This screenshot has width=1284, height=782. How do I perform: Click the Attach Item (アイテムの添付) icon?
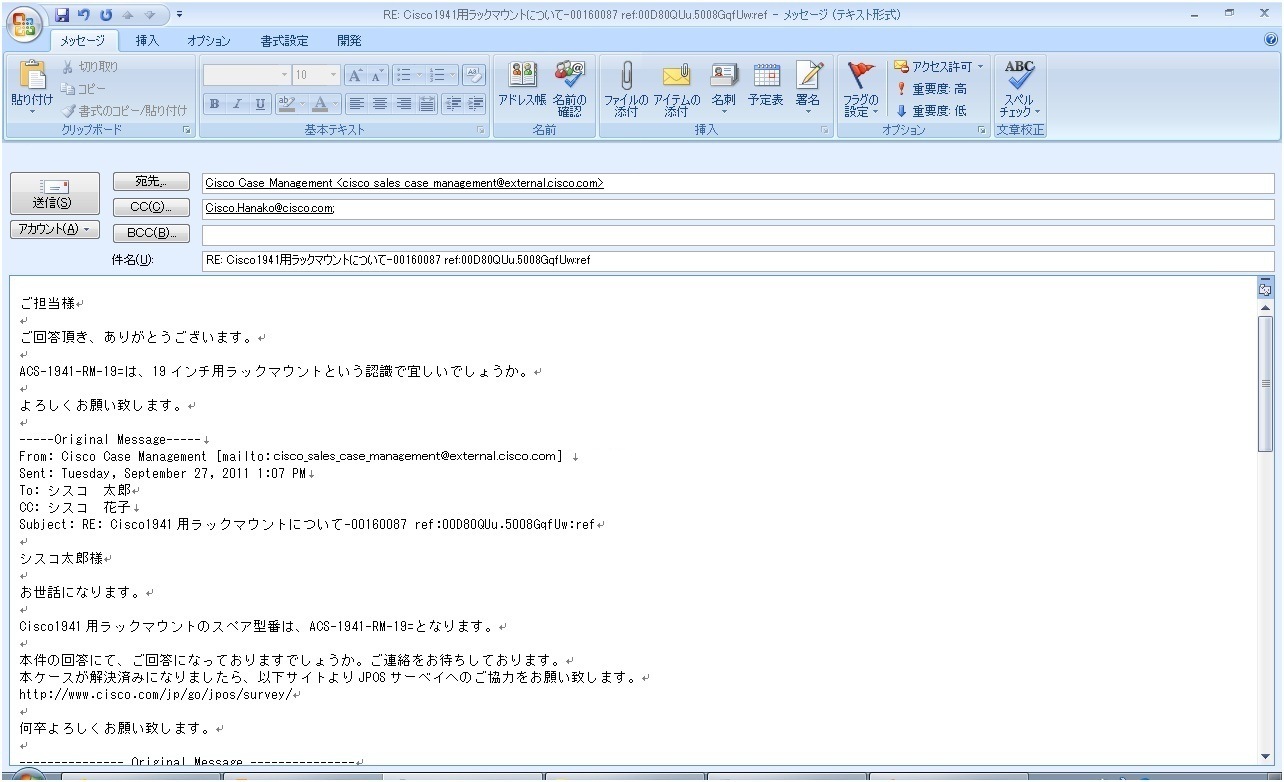pos(676,88)
